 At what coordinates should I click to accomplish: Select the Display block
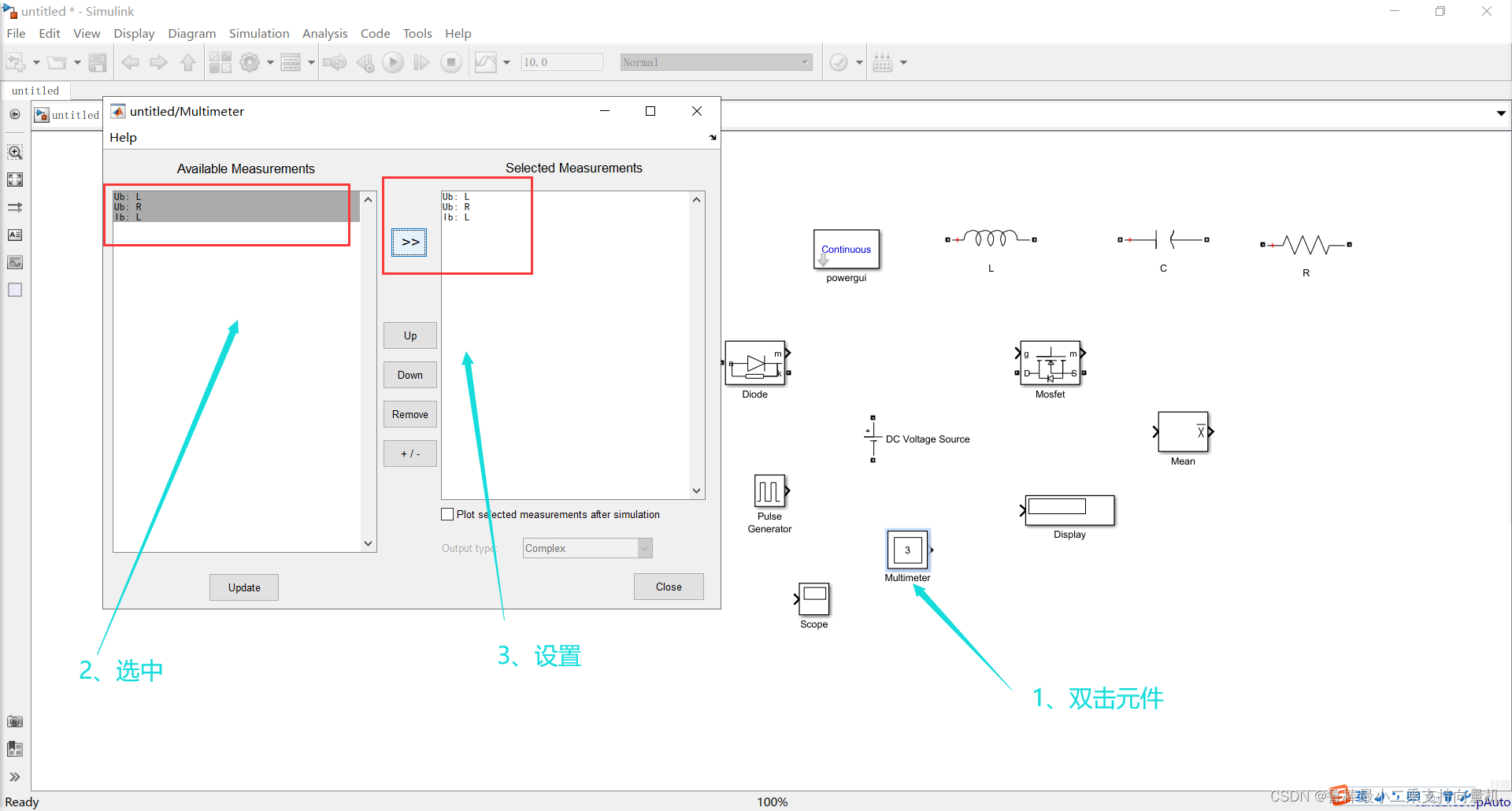(1070, 510)
